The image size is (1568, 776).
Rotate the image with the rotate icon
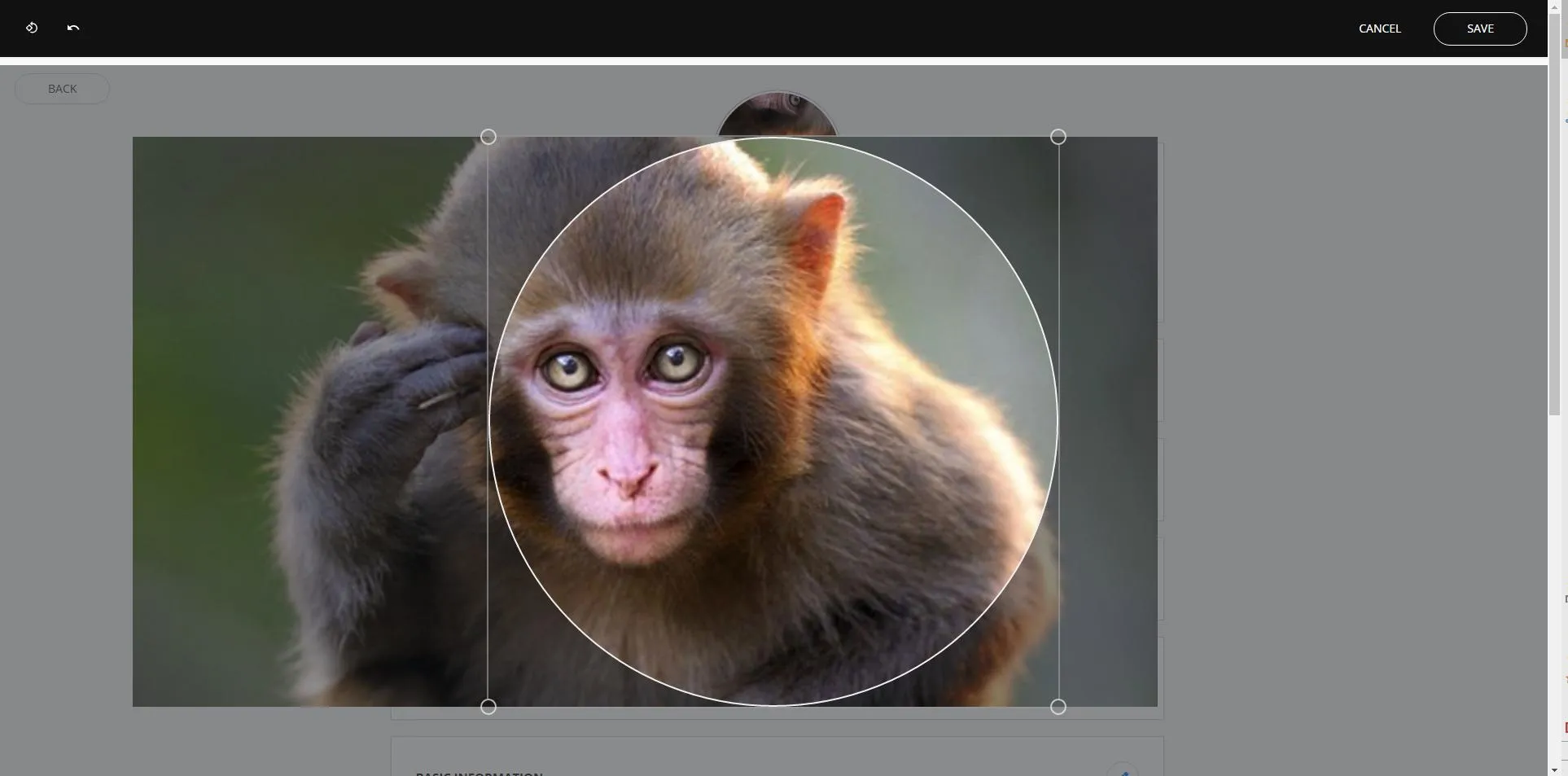[32, 28]
